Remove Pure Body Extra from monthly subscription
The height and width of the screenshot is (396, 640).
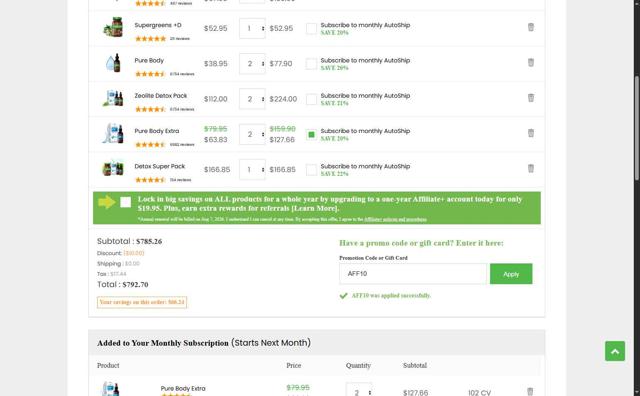(530, 391)
